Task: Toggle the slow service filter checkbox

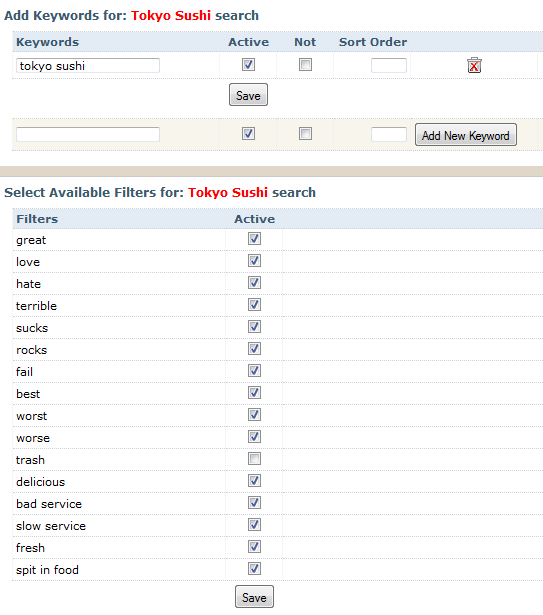Action: pyautogui.click(x=254, y=524)
